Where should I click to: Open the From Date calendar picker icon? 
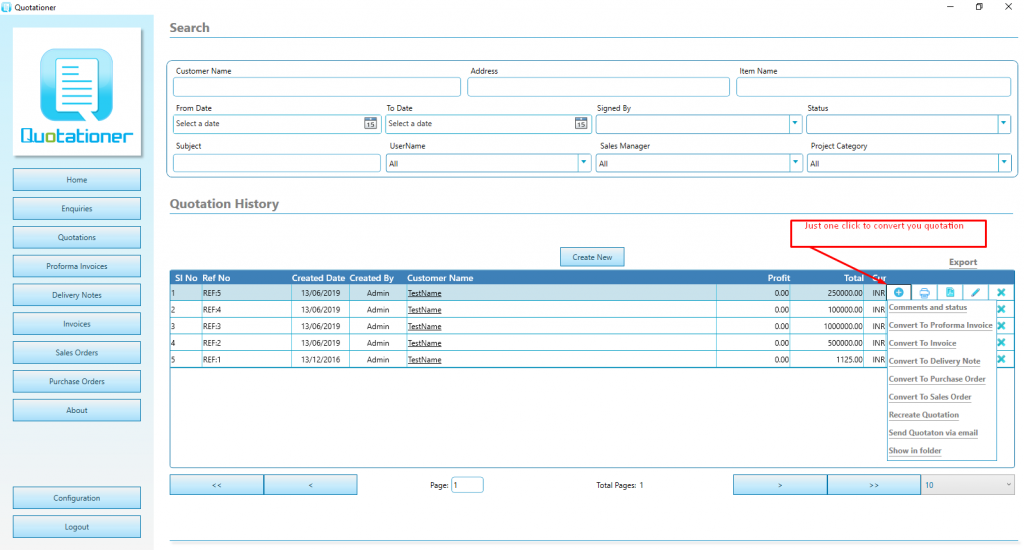370,123
